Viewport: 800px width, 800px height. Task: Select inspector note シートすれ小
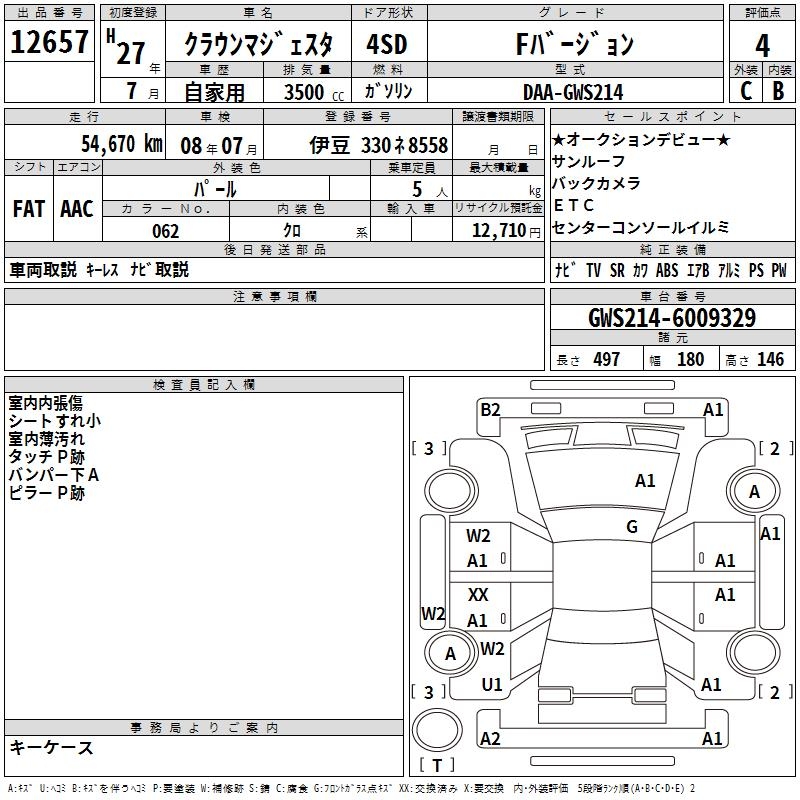(x=55, y=421)
